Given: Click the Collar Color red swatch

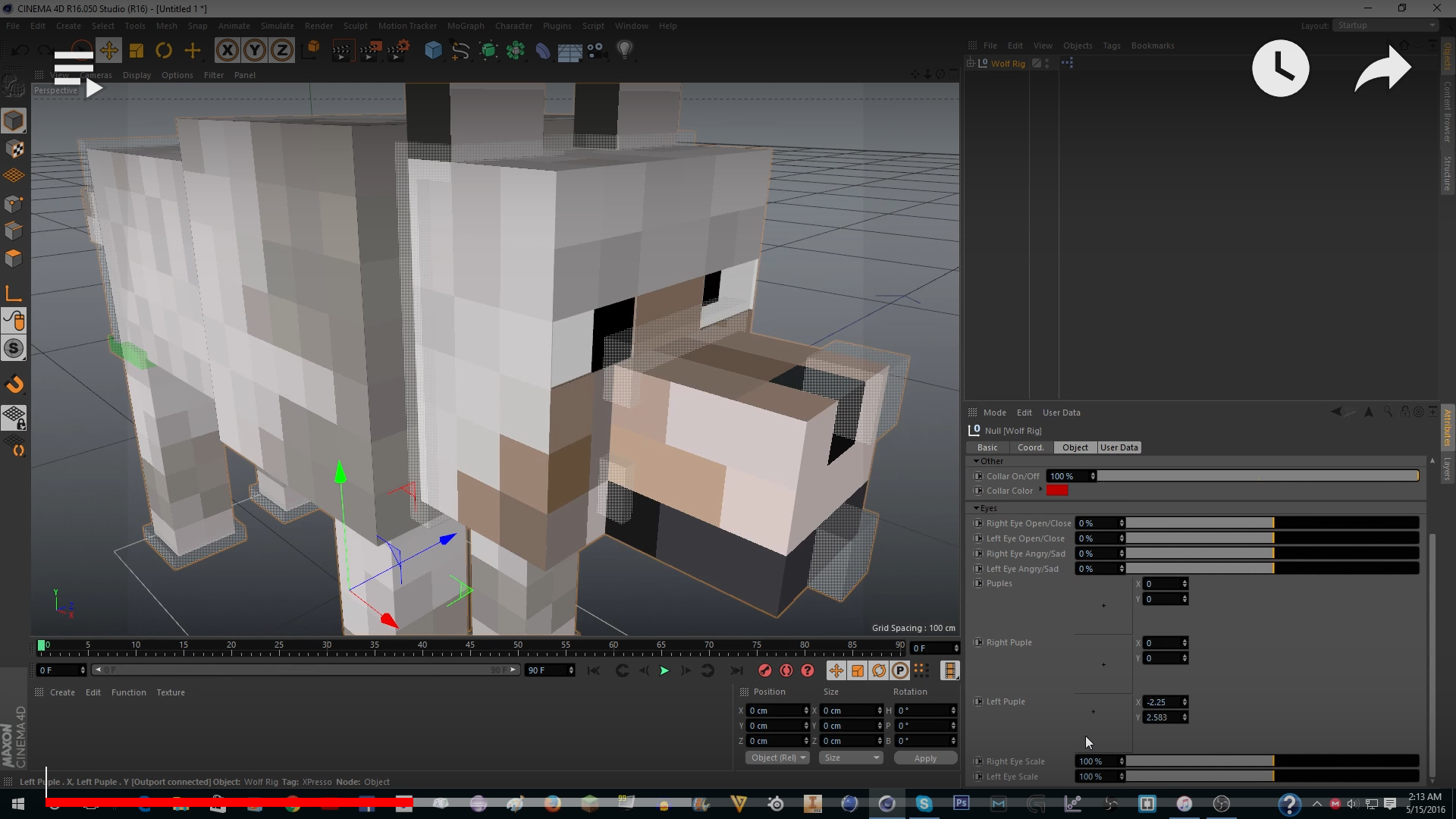Looking at the screenshot, I should 1057,491.
